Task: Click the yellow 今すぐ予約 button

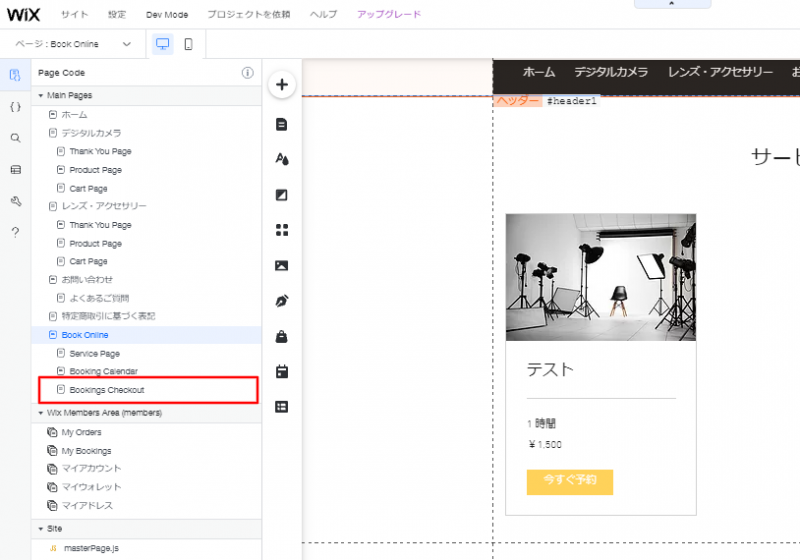Action: [569, 481]
